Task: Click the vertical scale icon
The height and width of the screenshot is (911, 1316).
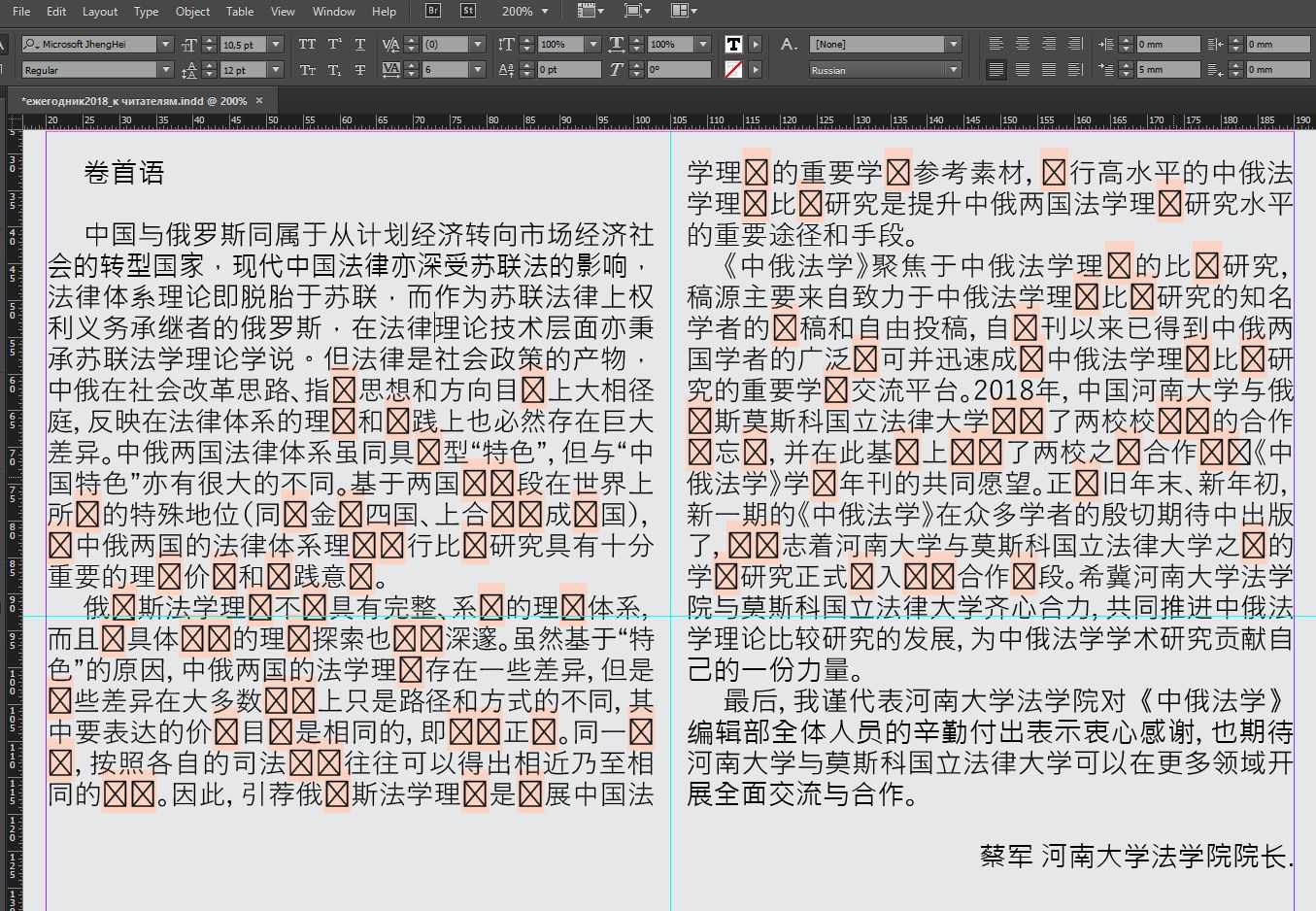Action: click(x=506, y=45)
